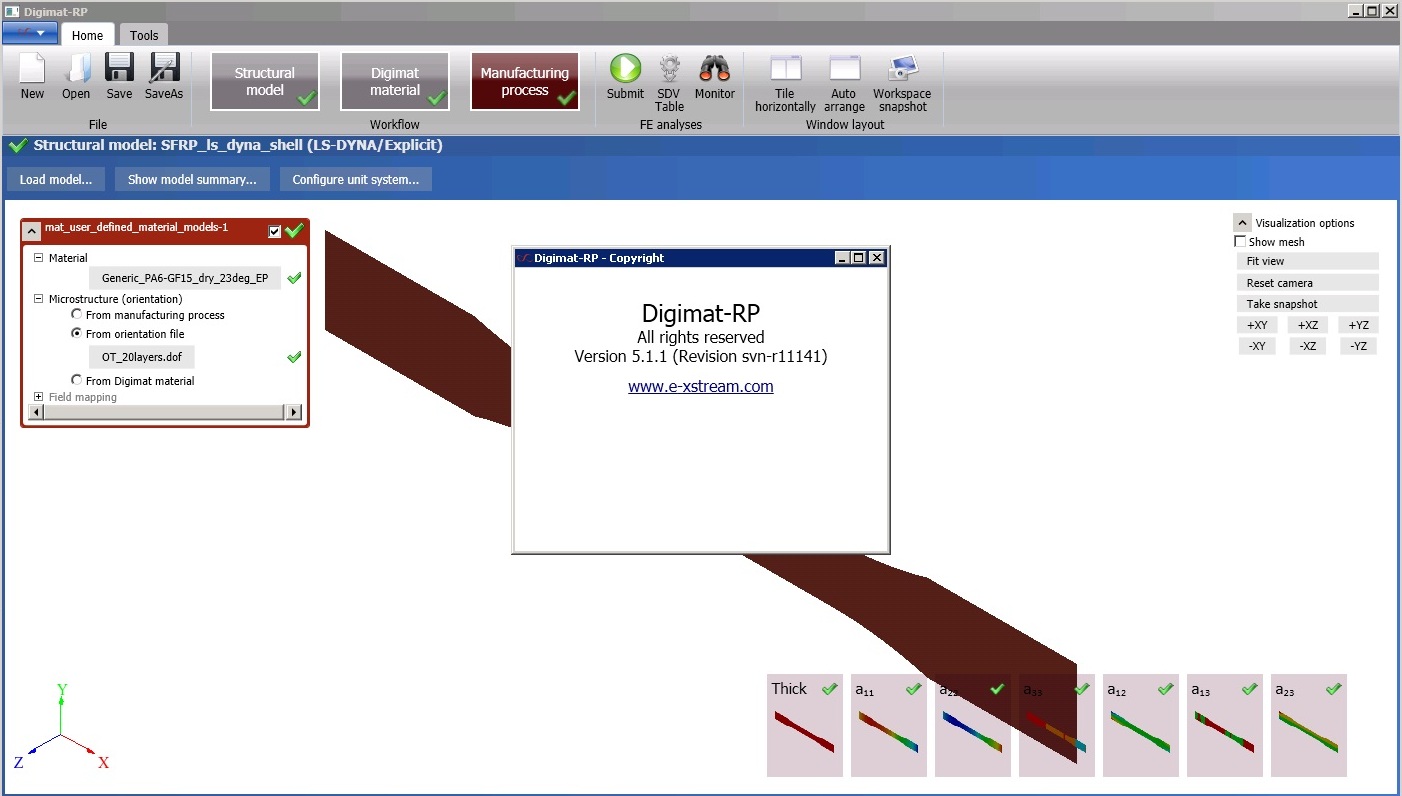Screen dimensions: 1402x796
Task: Select From Digimat material radio option
Action: click(77, 380)
